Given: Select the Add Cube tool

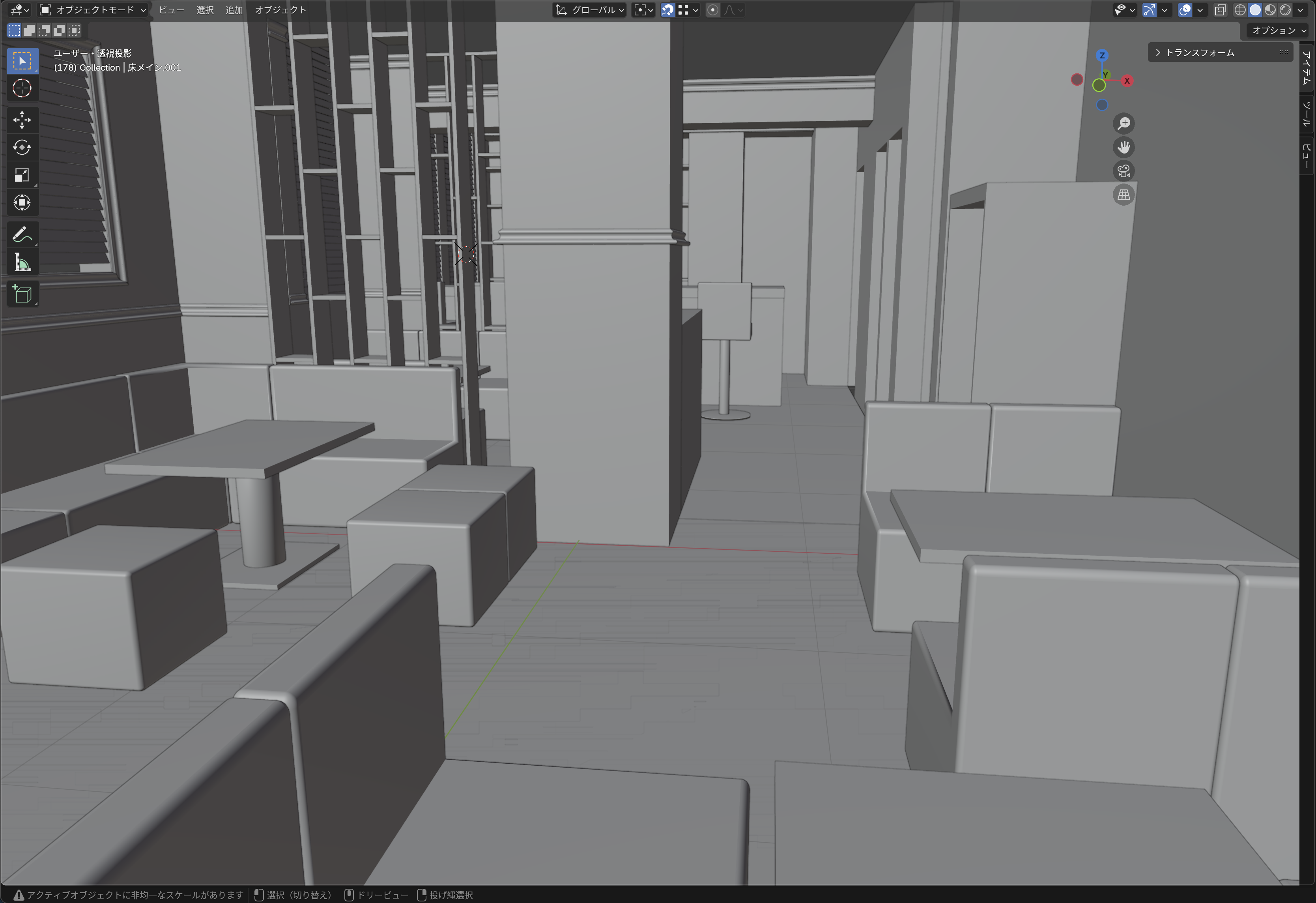Looking at the screenshot, I should 22,294.
